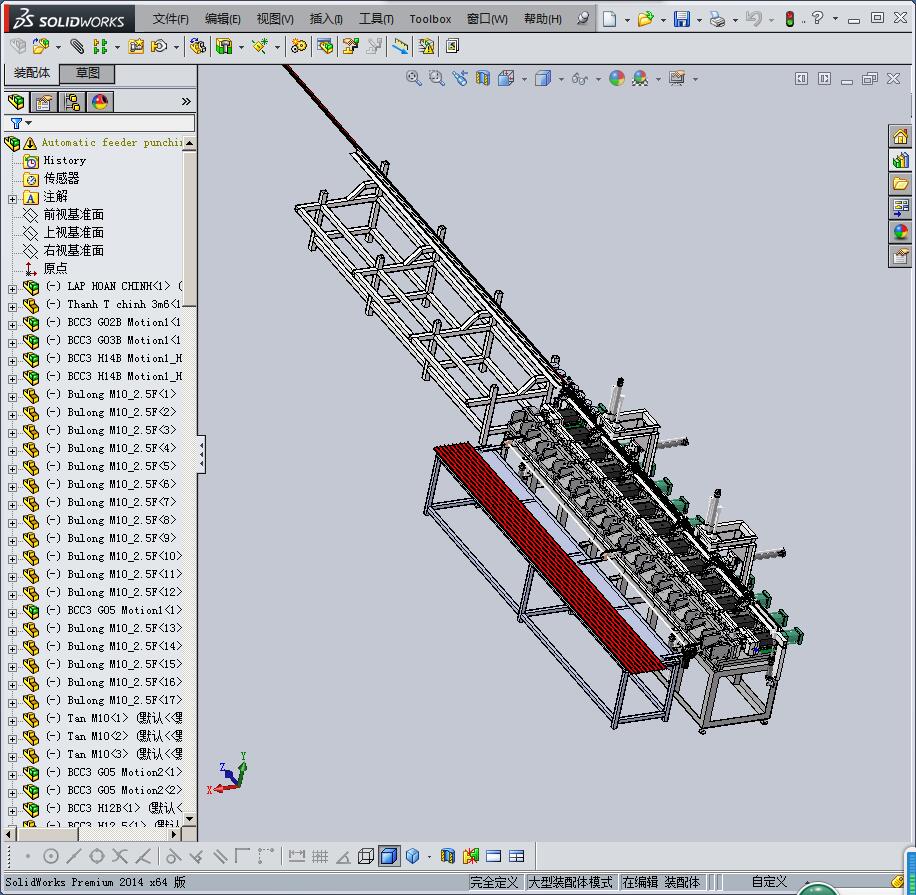Select the 前视基准面 plane in tree

coord(73,215)
